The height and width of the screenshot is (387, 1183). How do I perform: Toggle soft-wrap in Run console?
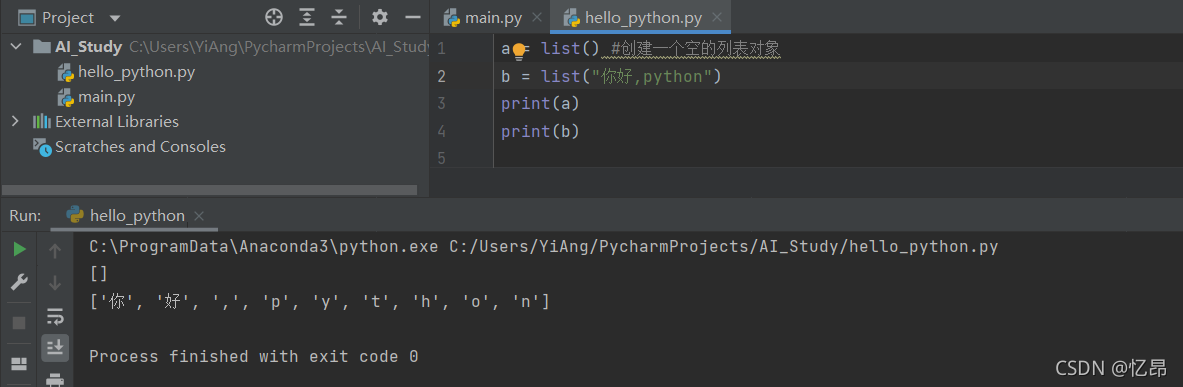click(55, 316)
